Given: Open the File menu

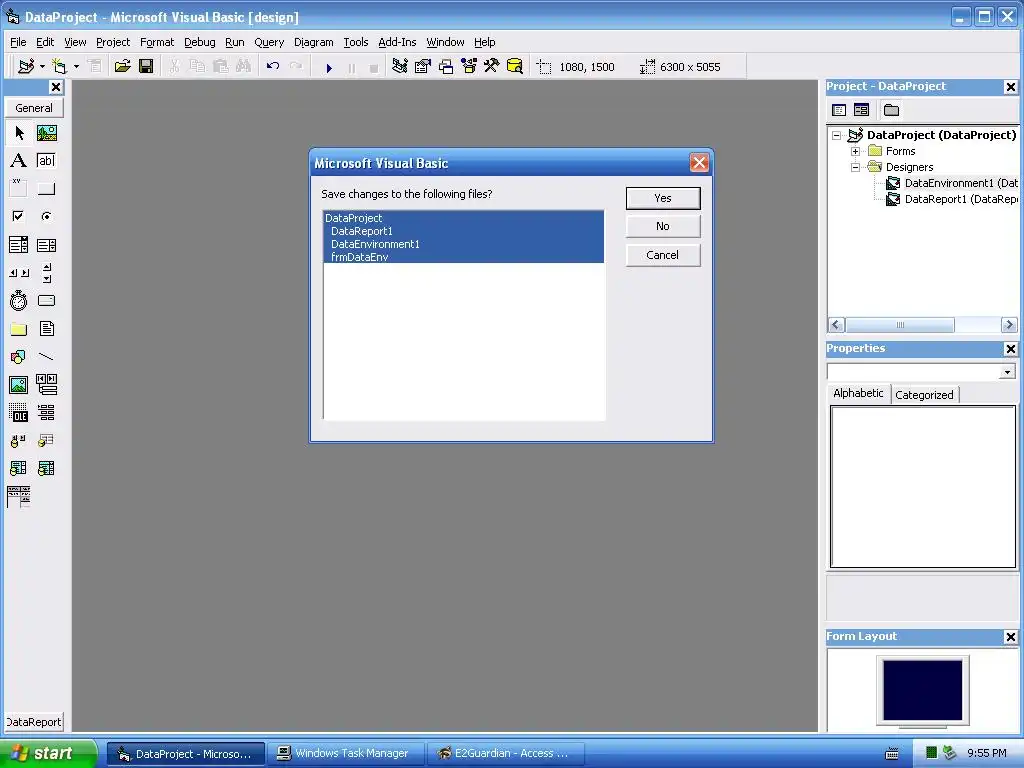Looking at the screenshot, I should 18,42.
